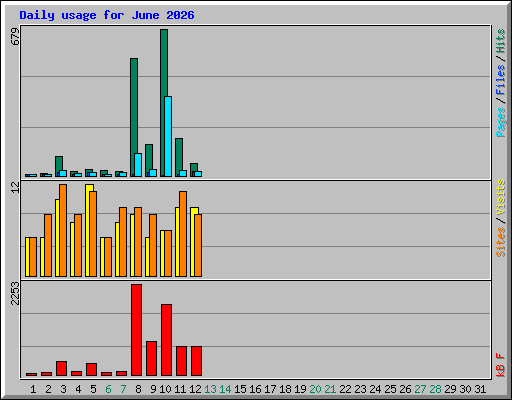Click the orange sites bar for day 7

click(123, 242)
